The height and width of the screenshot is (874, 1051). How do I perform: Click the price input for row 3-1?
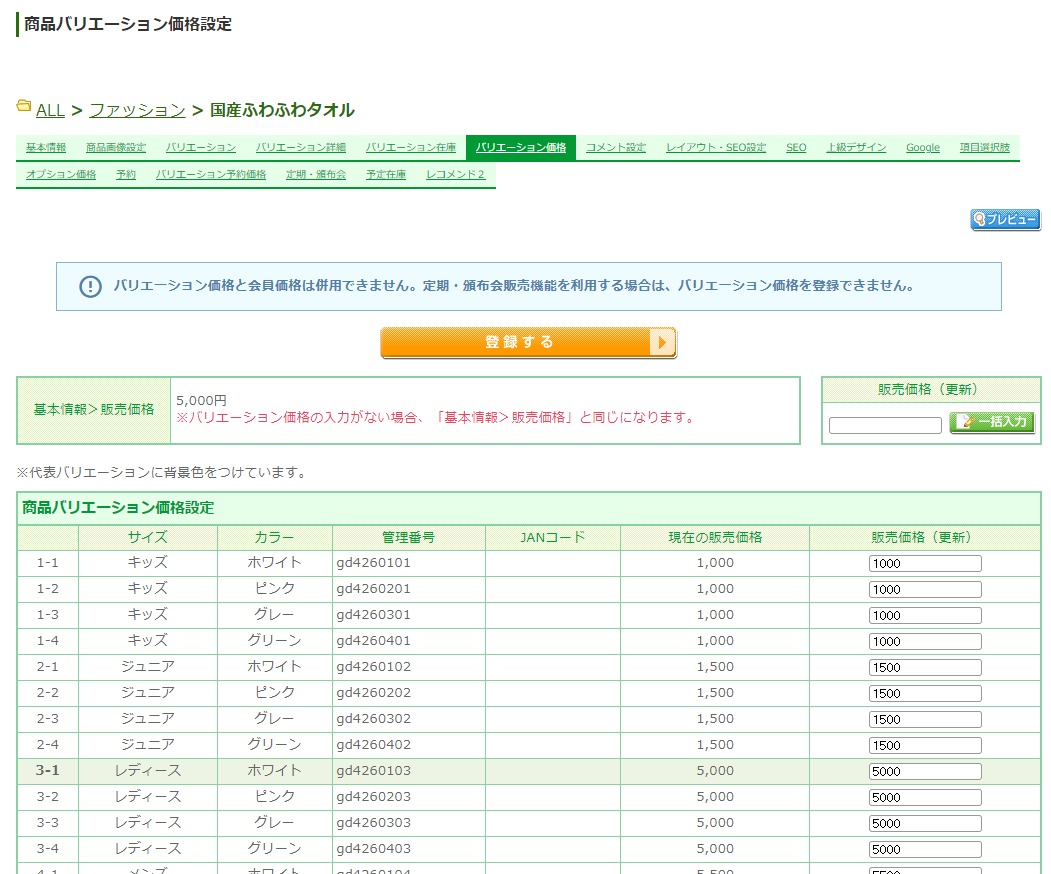925,771
